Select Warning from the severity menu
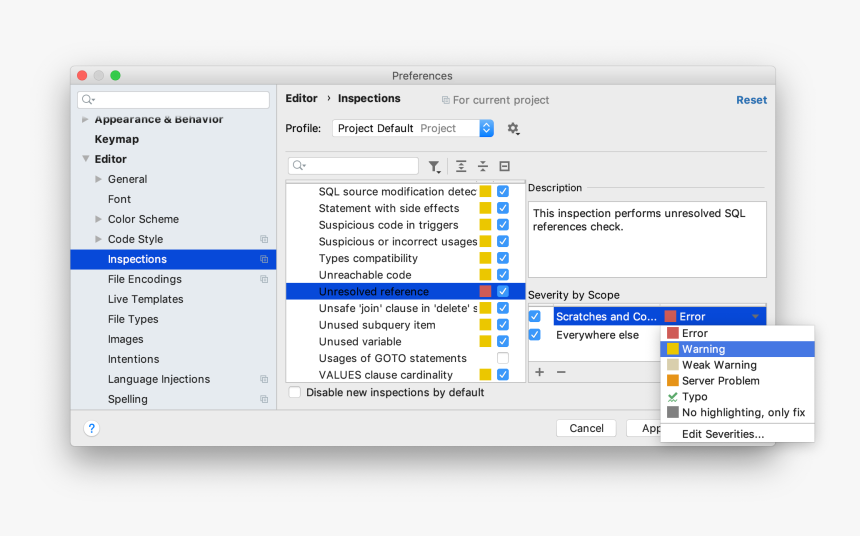Screen dimensions: 860x536 click(703, 349)
